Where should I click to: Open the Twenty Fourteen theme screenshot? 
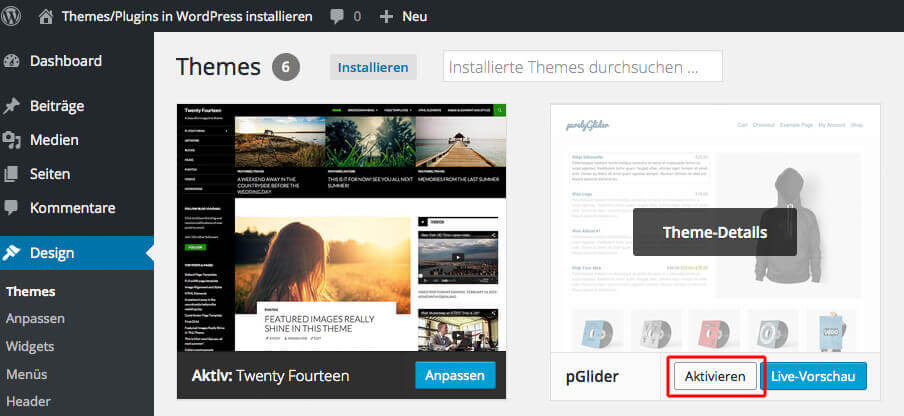[x=341, y=228]
